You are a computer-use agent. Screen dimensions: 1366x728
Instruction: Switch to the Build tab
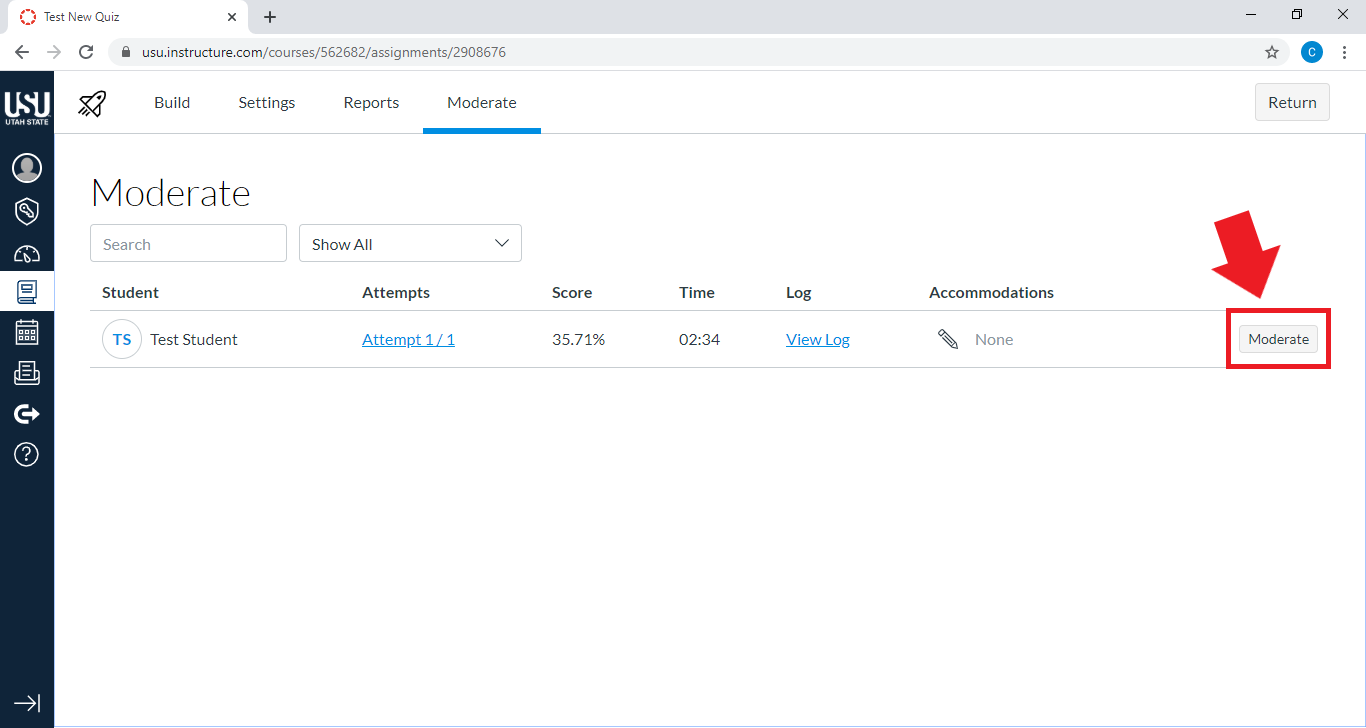(x=172, y=103)
